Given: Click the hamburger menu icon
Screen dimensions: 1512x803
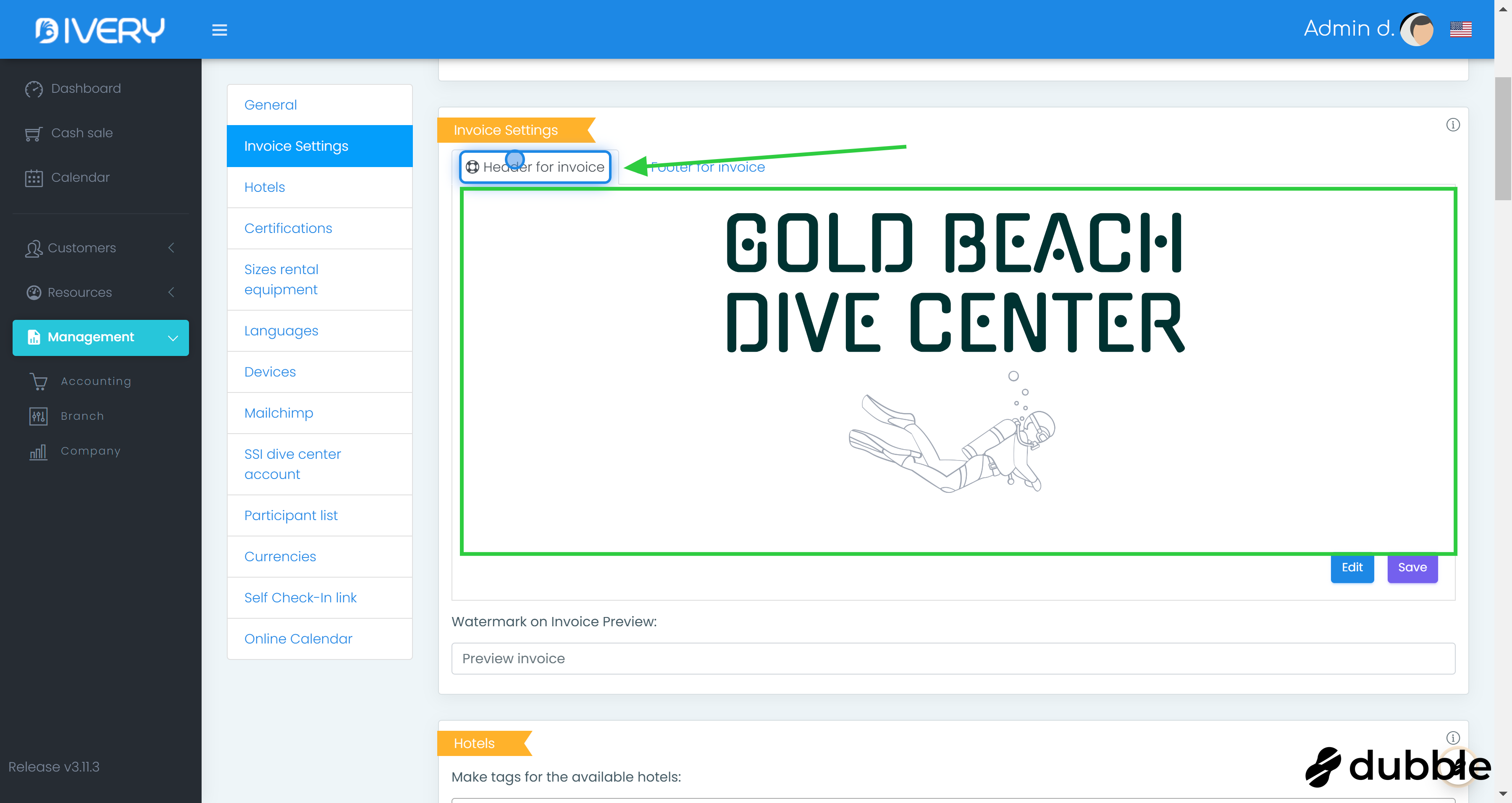Looking at the screenshot, I should tap(220, 29).
